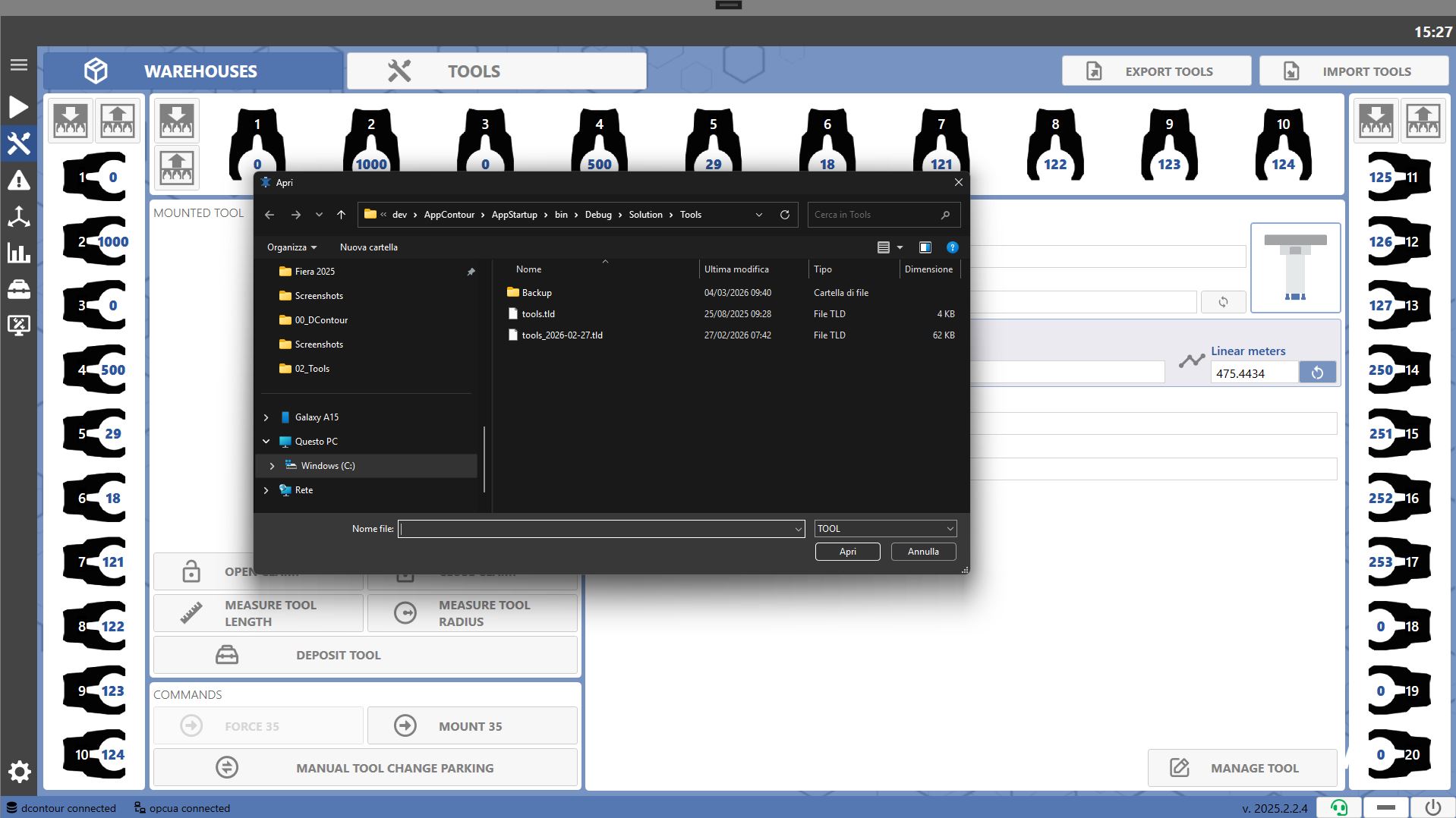1456x818 pixels.
Task: Click the power icon in status bar
Action: point(1432,807)
